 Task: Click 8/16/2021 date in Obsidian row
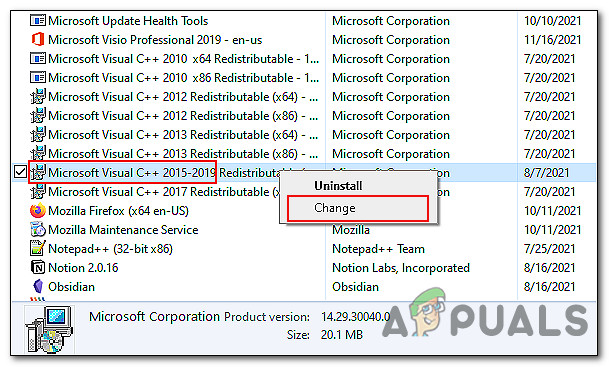[549, 287]
